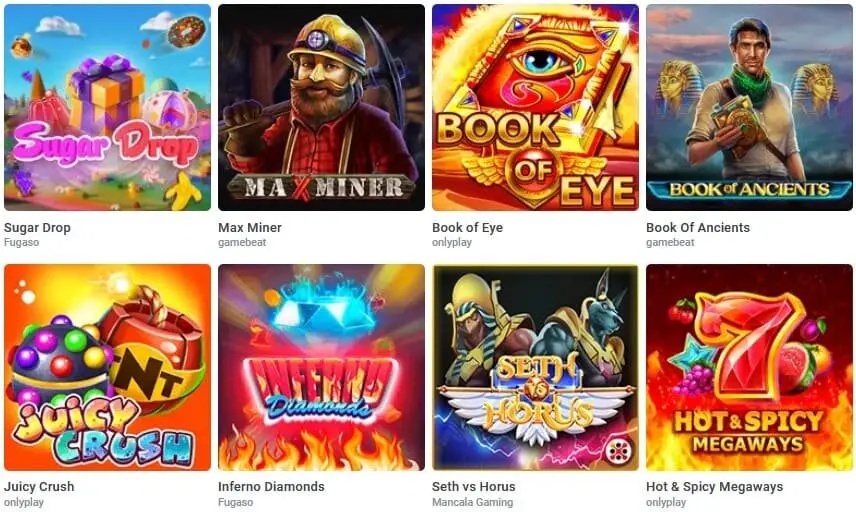The height and width of the screenshot is (512, 856).
Task: Click the Juicy Crush title link
Action: coord(39,486)
